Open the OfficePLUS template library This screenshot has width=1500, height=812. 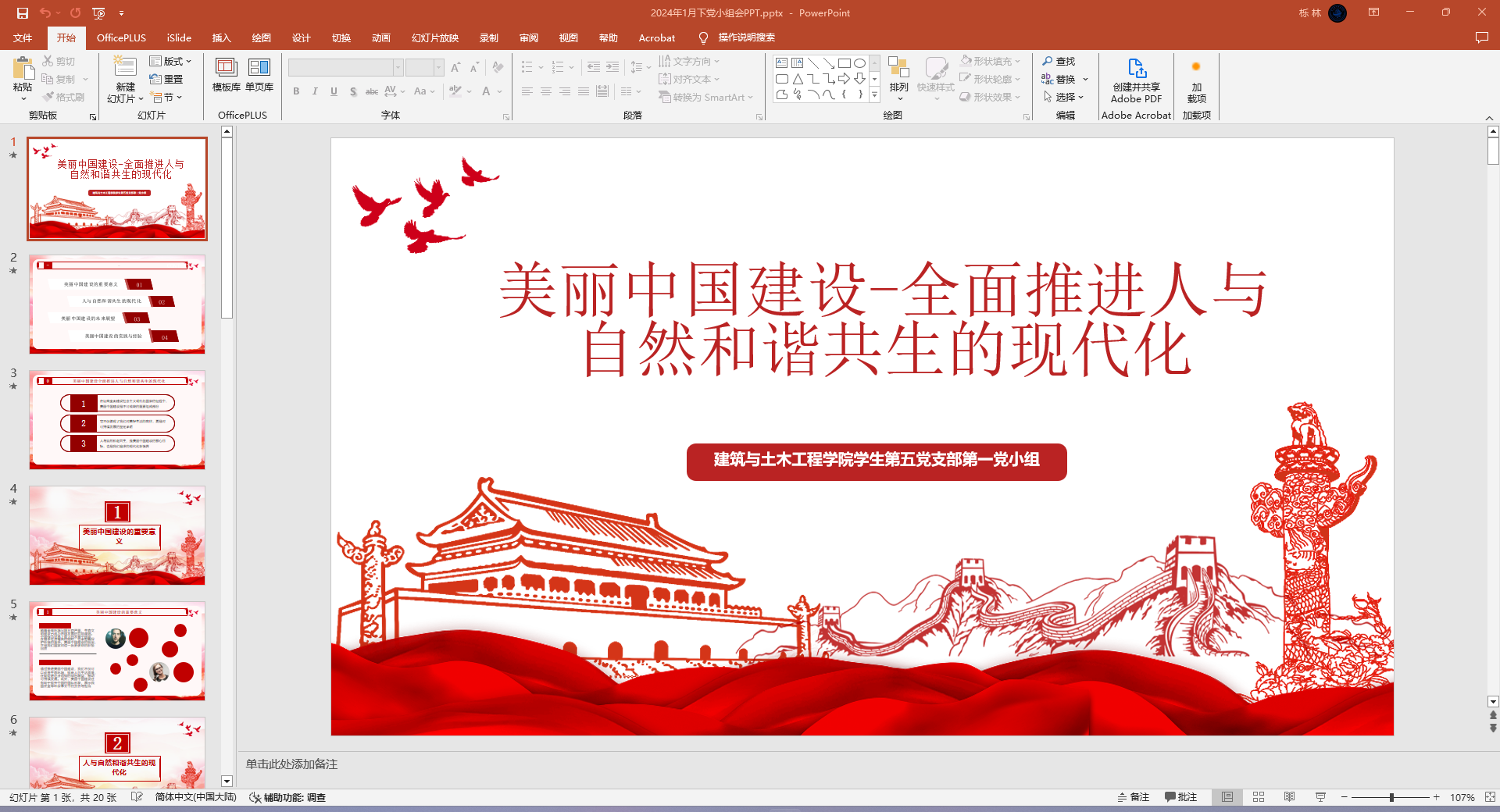coord(226,75)
